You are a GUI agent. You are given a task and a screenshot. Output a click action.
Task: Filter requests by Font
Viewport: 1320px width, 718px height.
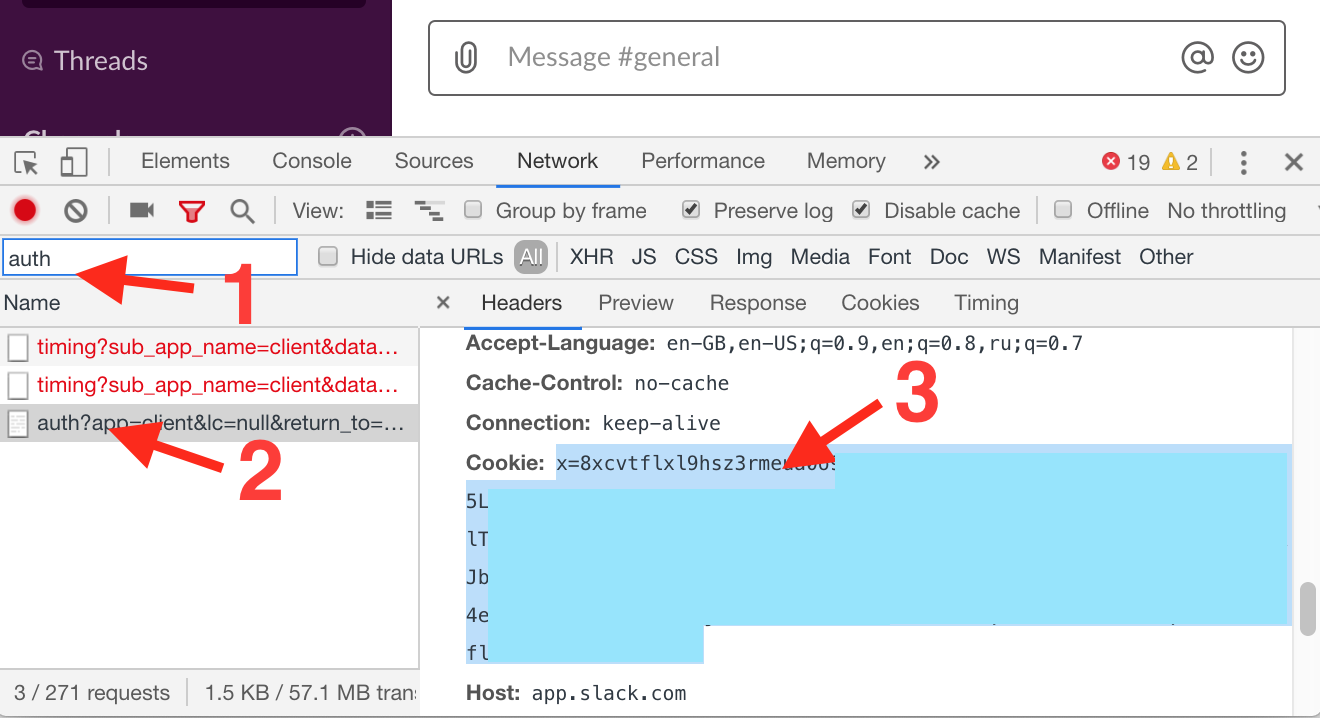pyautogui.click(x=890, y=257)
